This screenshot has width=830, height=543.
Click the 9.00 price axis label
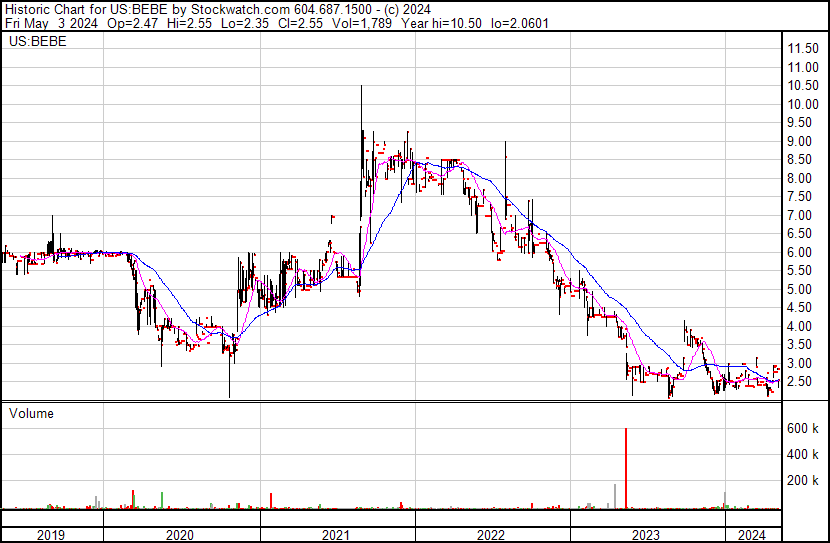[799, 141]
